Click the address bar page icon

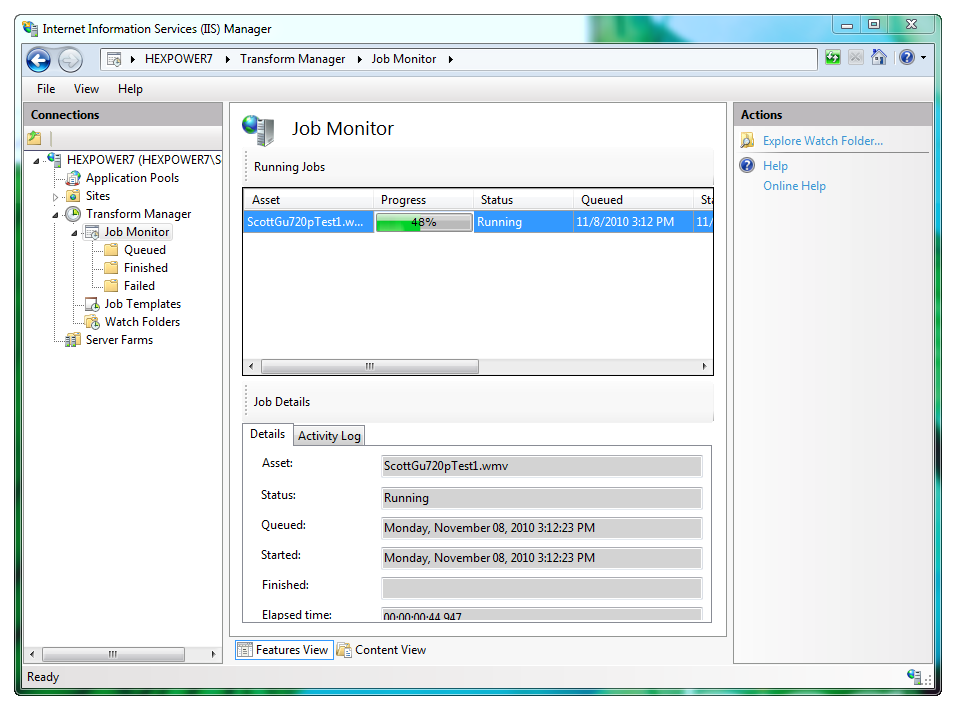point(114,59)
